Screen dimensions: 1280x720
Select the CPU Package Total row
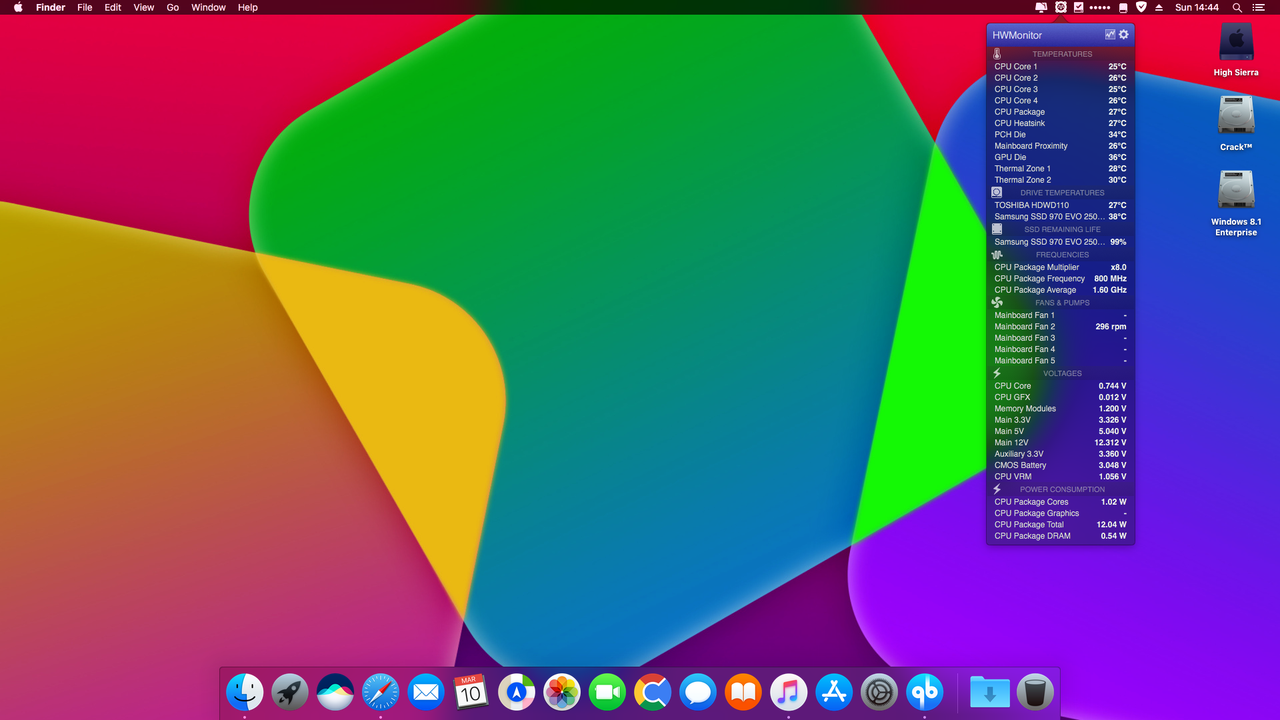pos(1060,524)
